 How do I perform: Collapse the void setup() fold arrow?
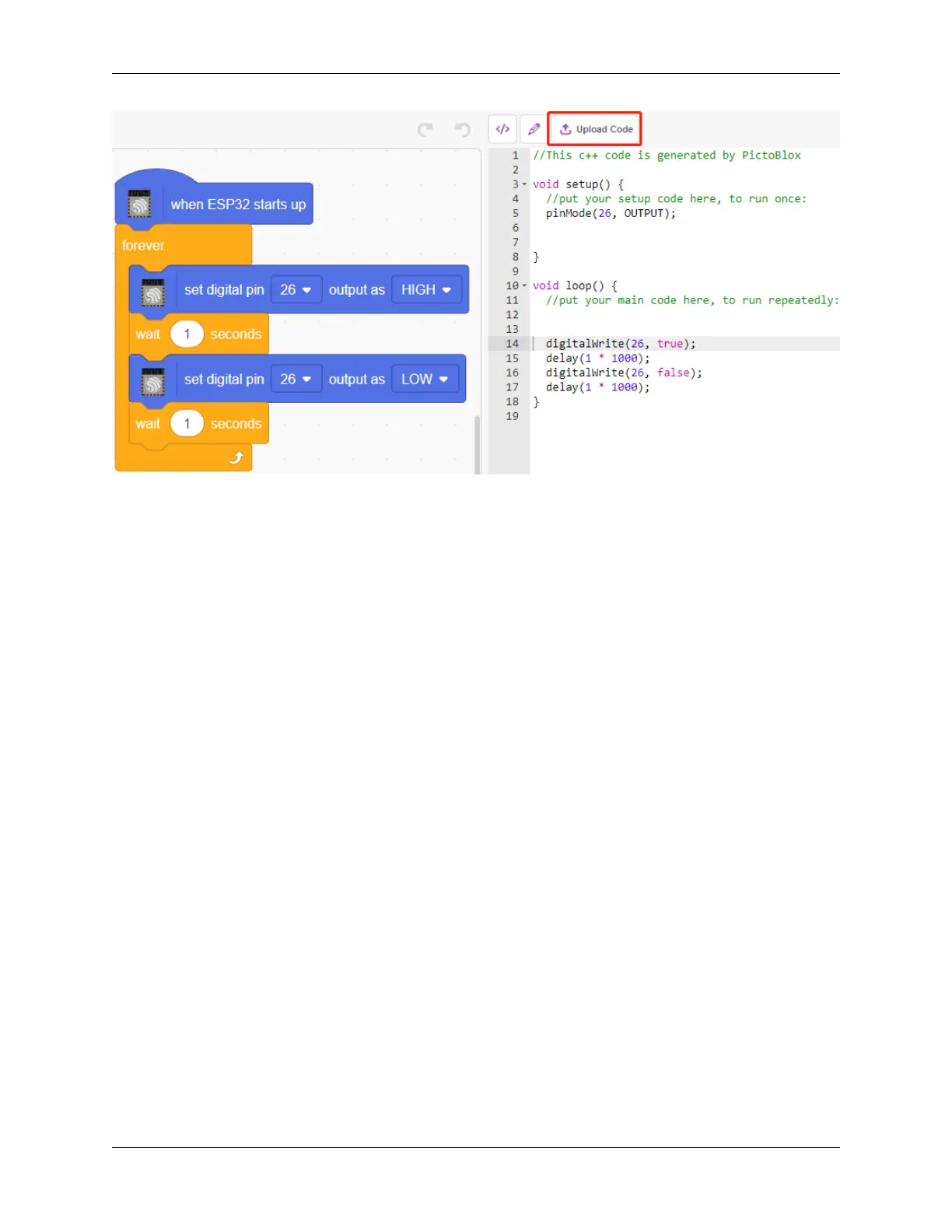click(524, 184)
